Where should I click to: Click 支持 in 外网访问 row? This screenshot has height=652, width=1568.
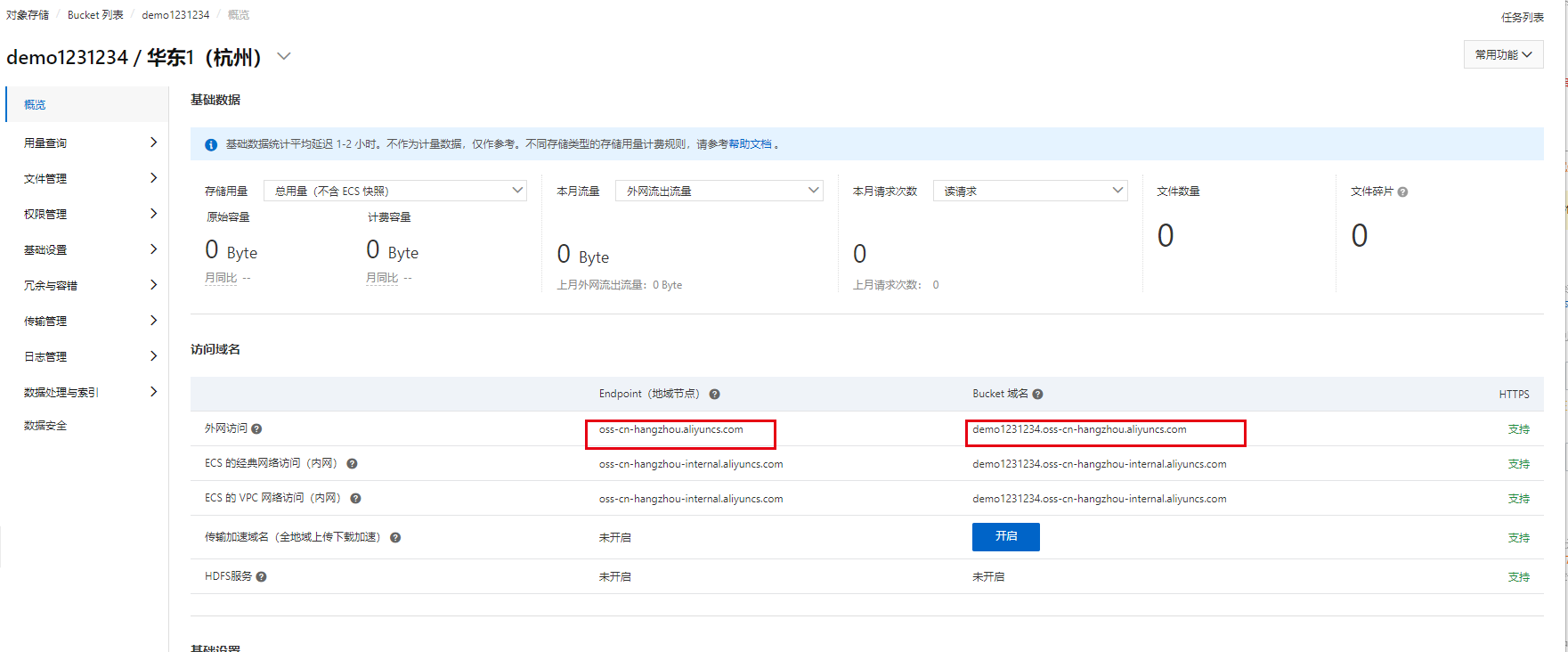pos(1519,429)
